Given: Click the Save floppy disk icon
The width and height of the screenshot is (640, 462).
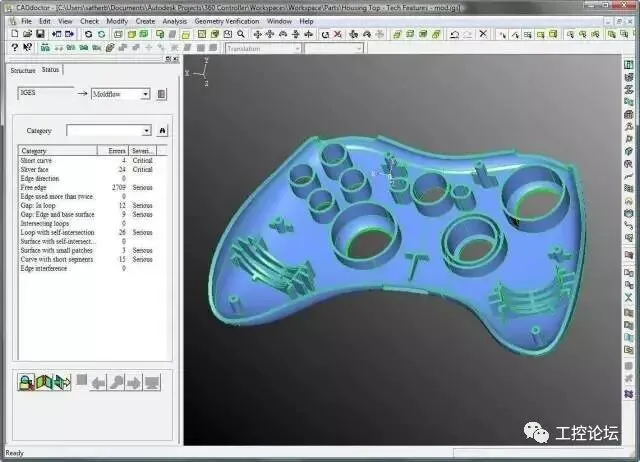Looking at the screenshot, I should [40, 34].
